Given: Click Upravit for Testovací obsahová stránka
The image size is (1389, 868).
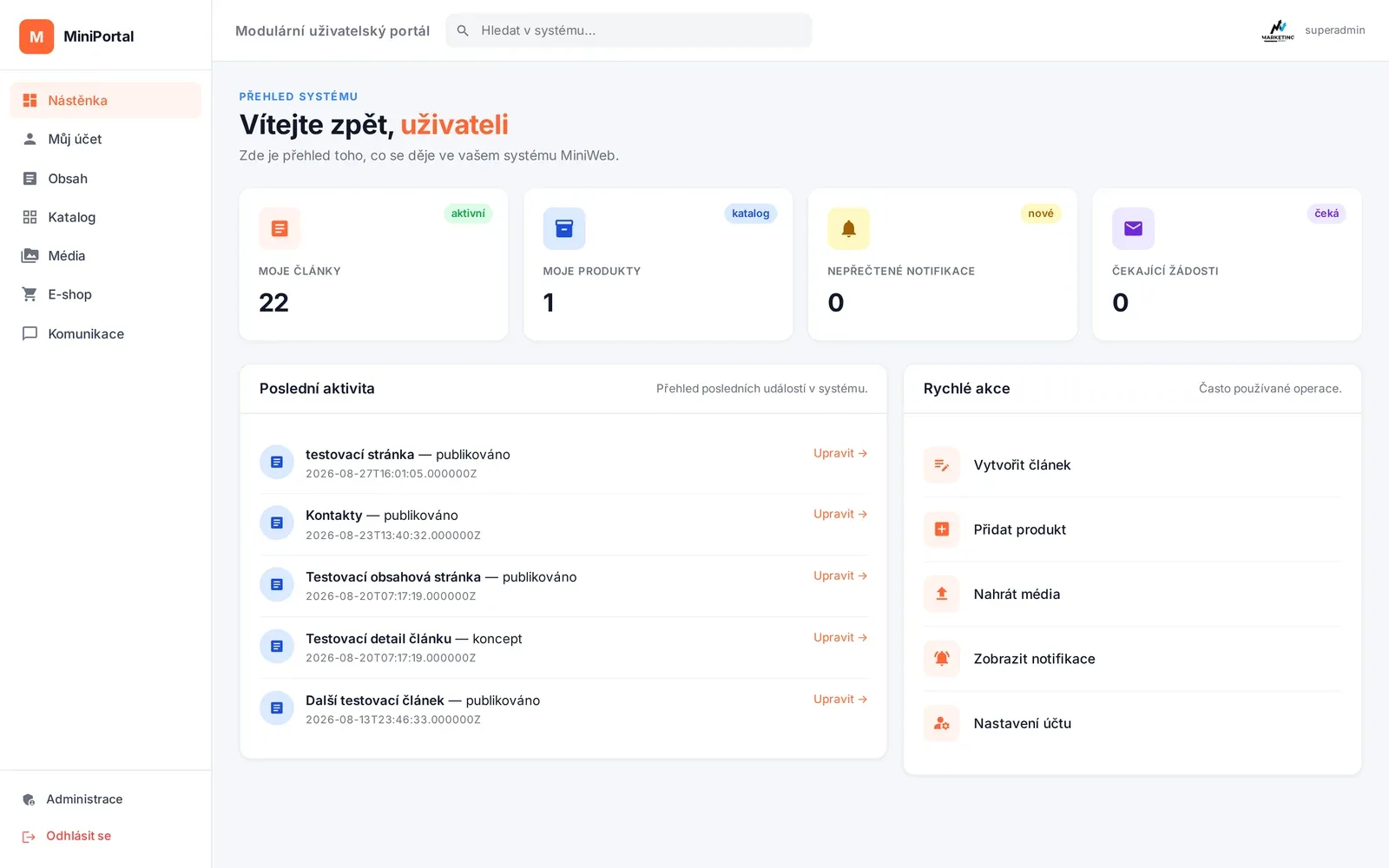Looking at the screenshot, I should pyautogui.click(x=840, y=575).
